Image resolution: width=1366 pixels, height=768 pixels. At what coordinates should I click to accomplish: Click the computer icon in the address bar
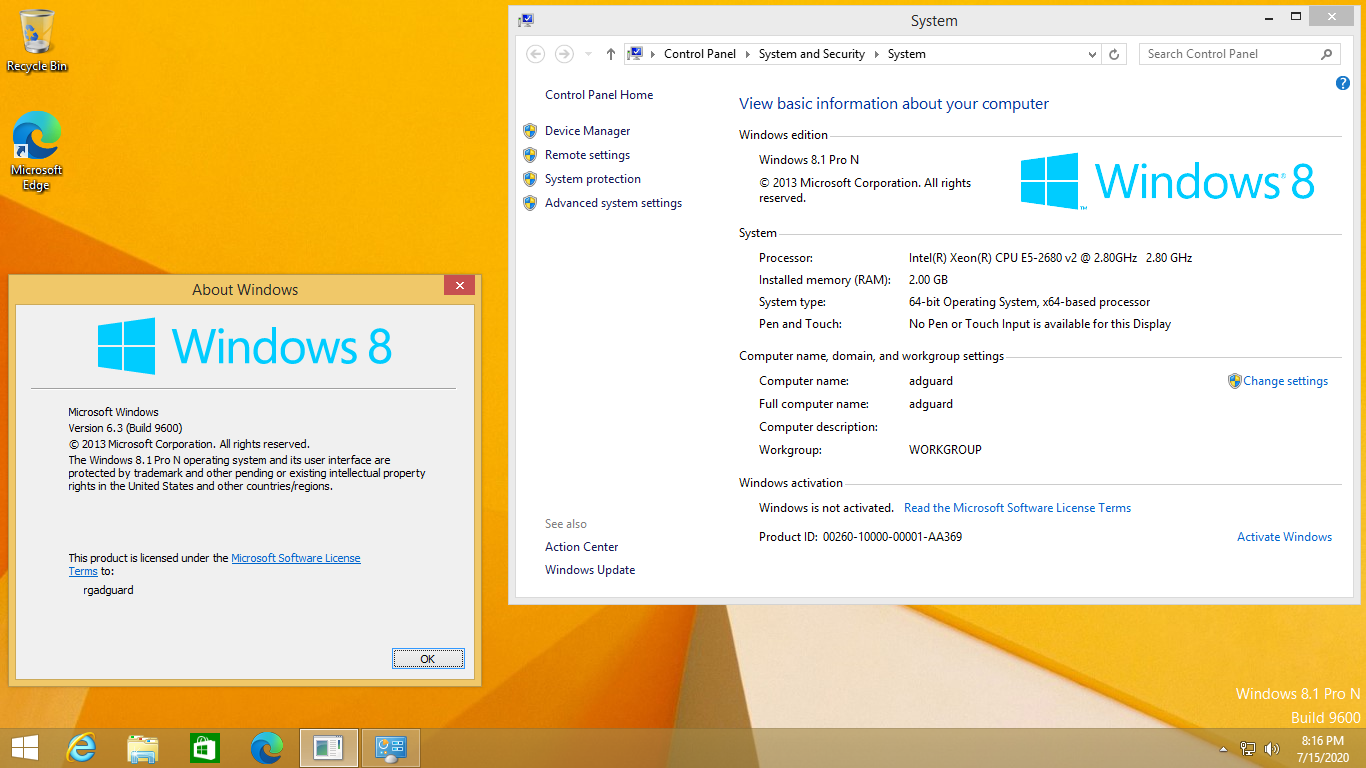click(634, 54)
